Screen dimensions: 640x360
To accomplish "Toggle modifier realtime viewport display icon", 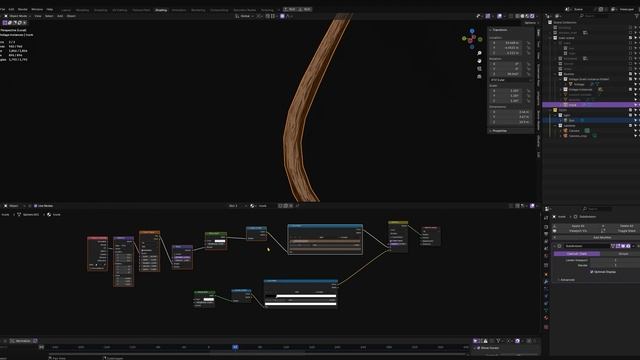I will point(623,246).
